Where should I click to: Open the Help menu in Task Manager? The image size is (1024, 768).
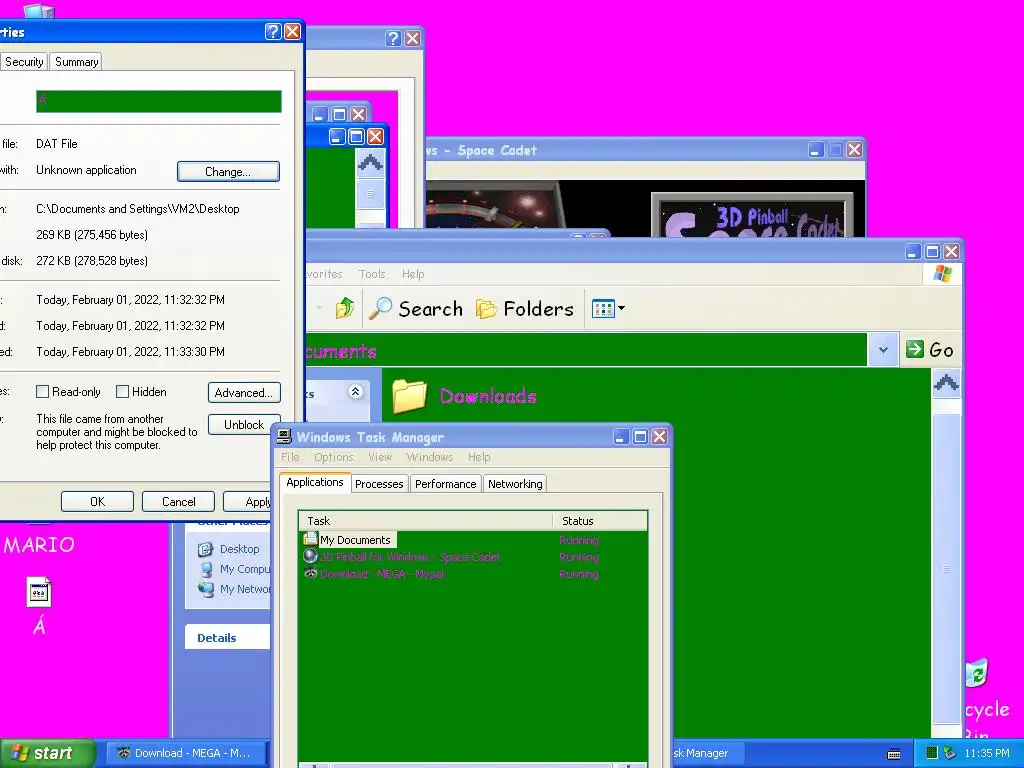[479, 457]
